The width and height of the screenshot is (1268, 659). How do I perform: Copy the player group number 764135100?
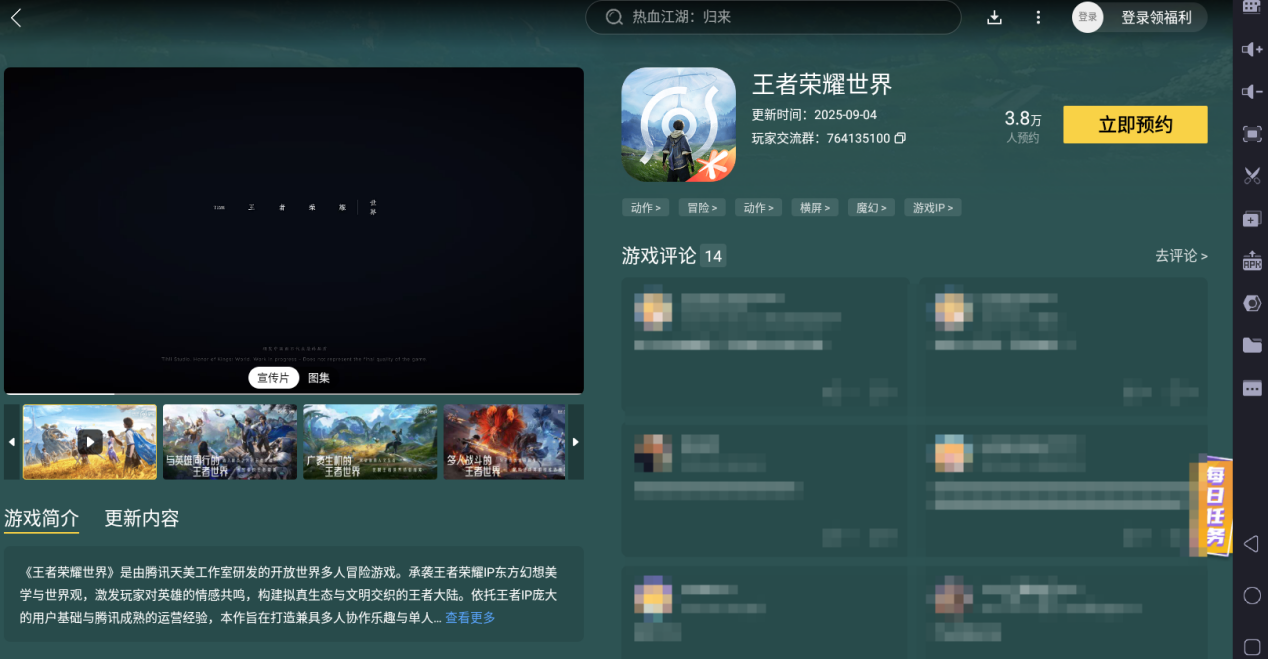(x=900, y=138)
